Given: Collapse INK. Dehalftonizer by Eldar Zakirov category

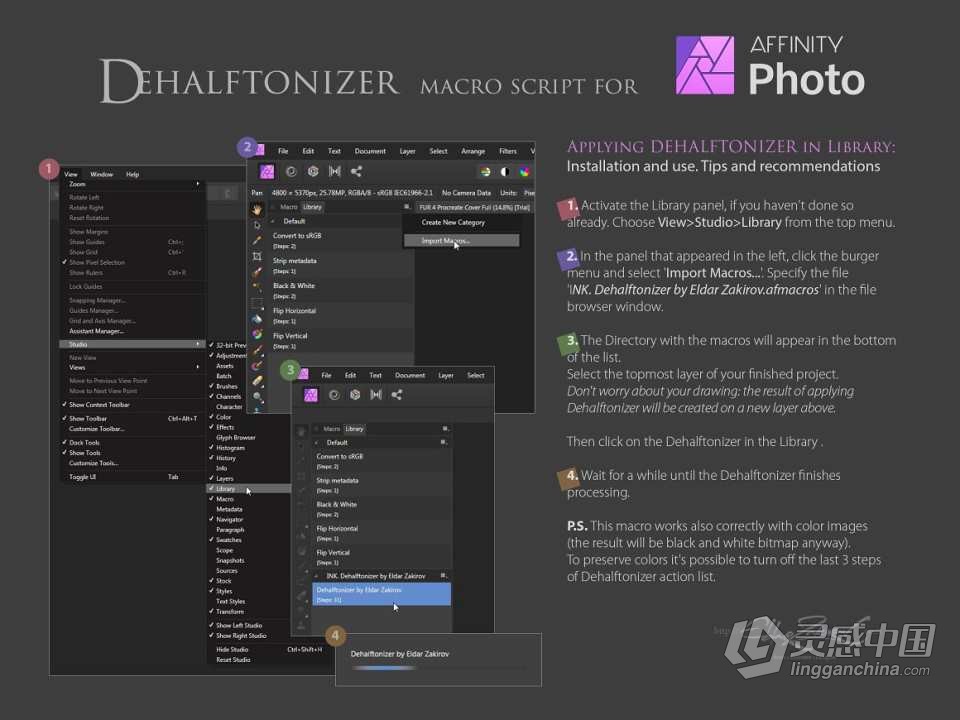Looking at the screenshot, I should (316, 576).
